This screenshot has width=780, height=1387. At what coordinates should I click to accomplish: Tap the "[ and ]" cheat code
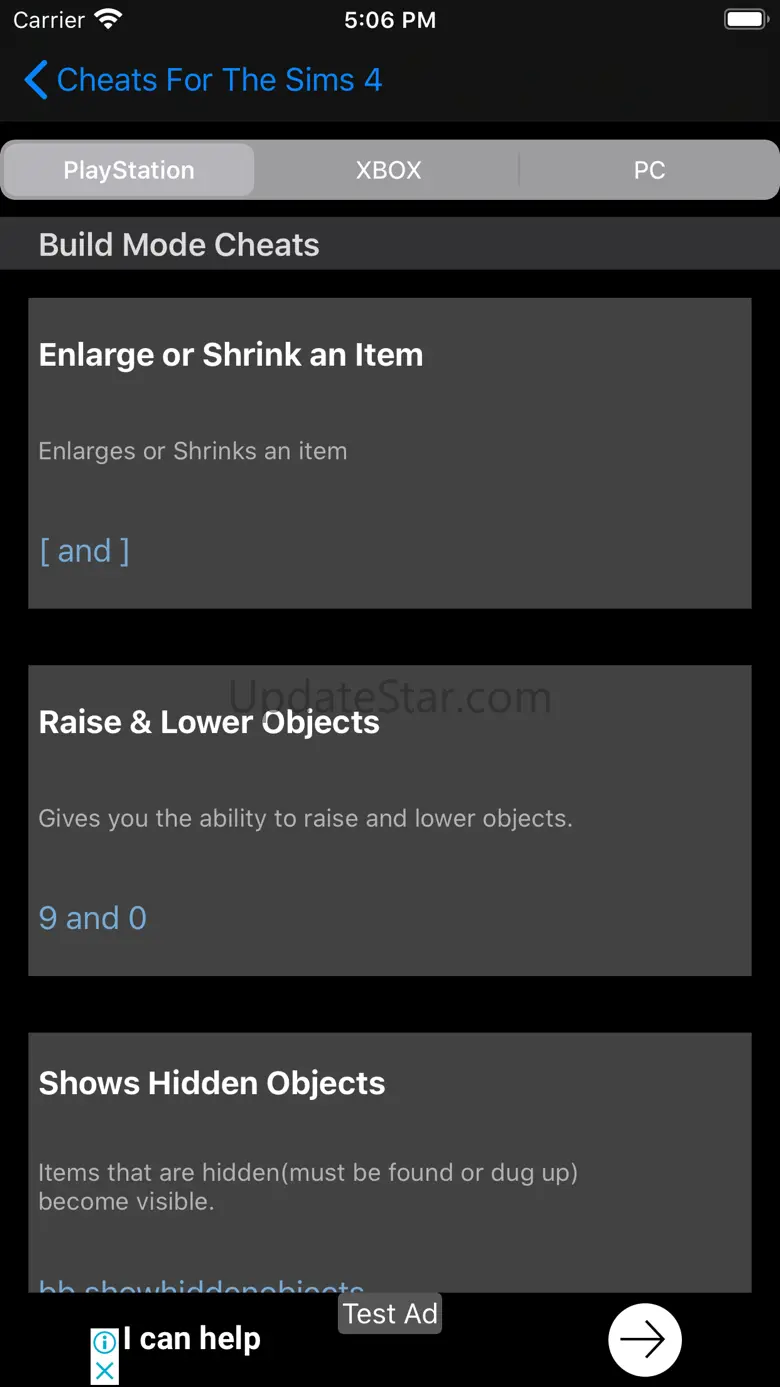[84, 551]
